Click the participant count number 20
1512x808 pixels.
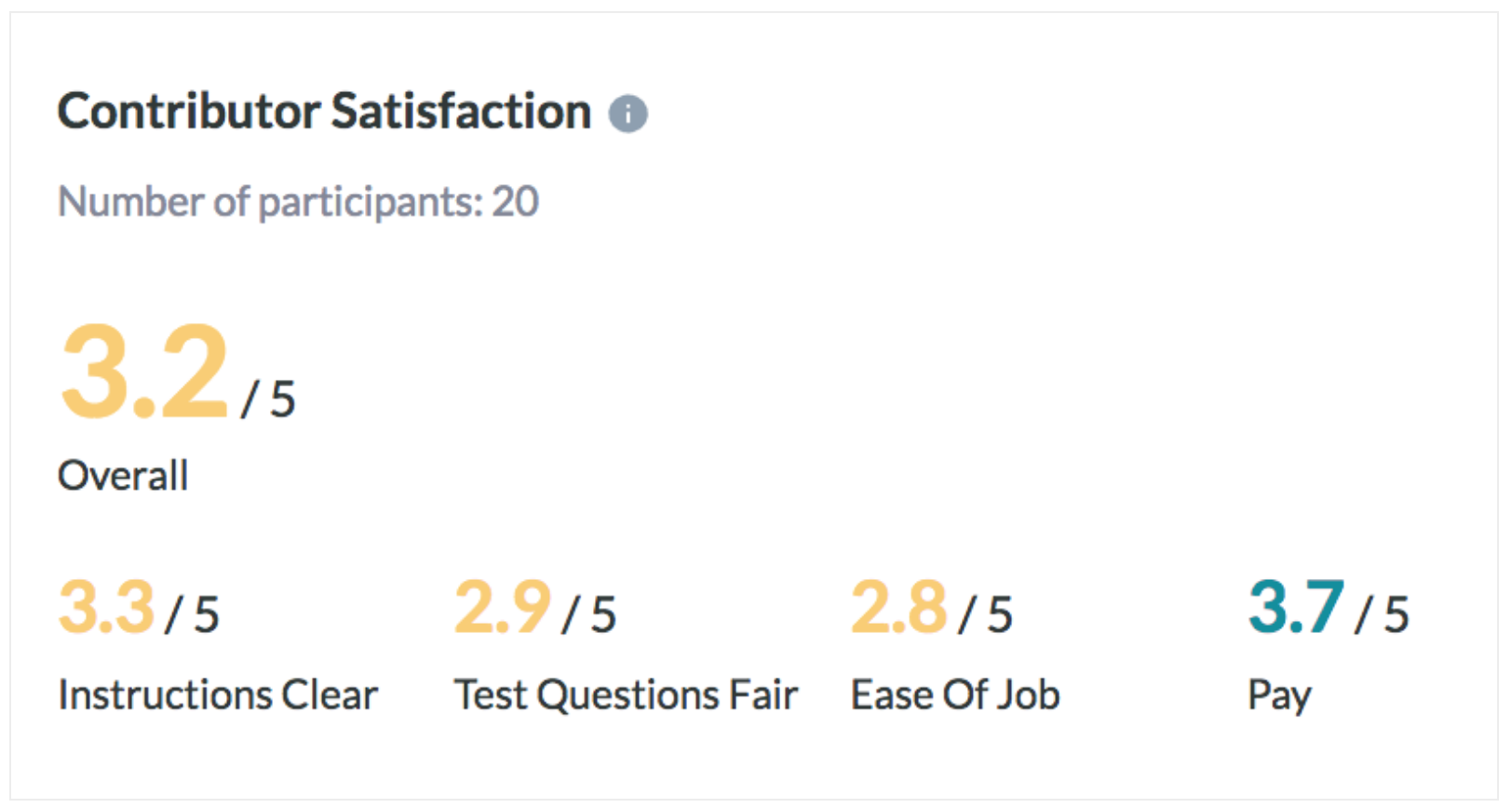pyautogui.click(x=515, y=202)
